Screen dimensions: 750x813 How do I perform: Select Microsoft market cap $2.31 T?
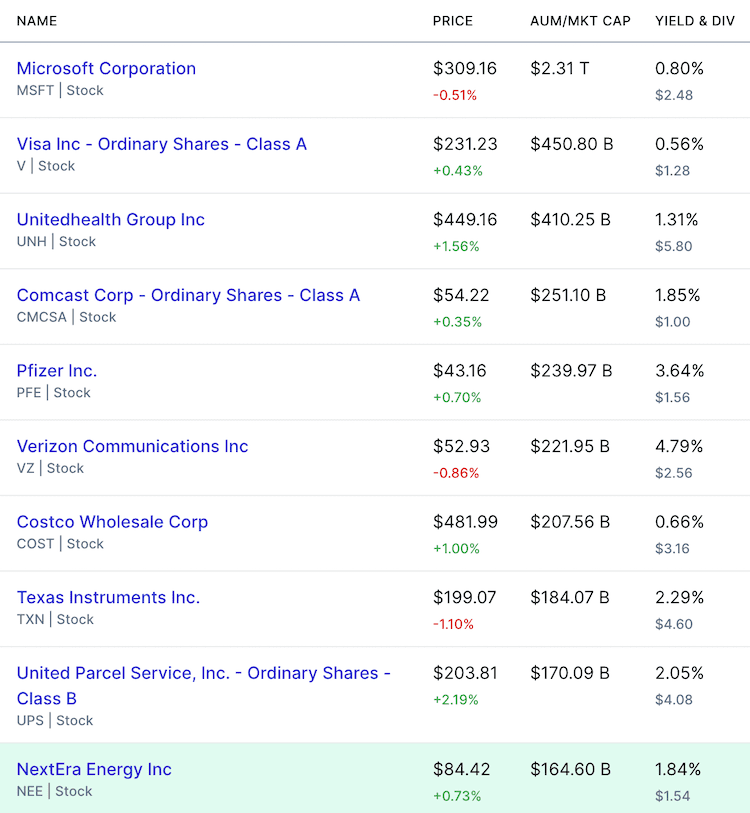560,68
